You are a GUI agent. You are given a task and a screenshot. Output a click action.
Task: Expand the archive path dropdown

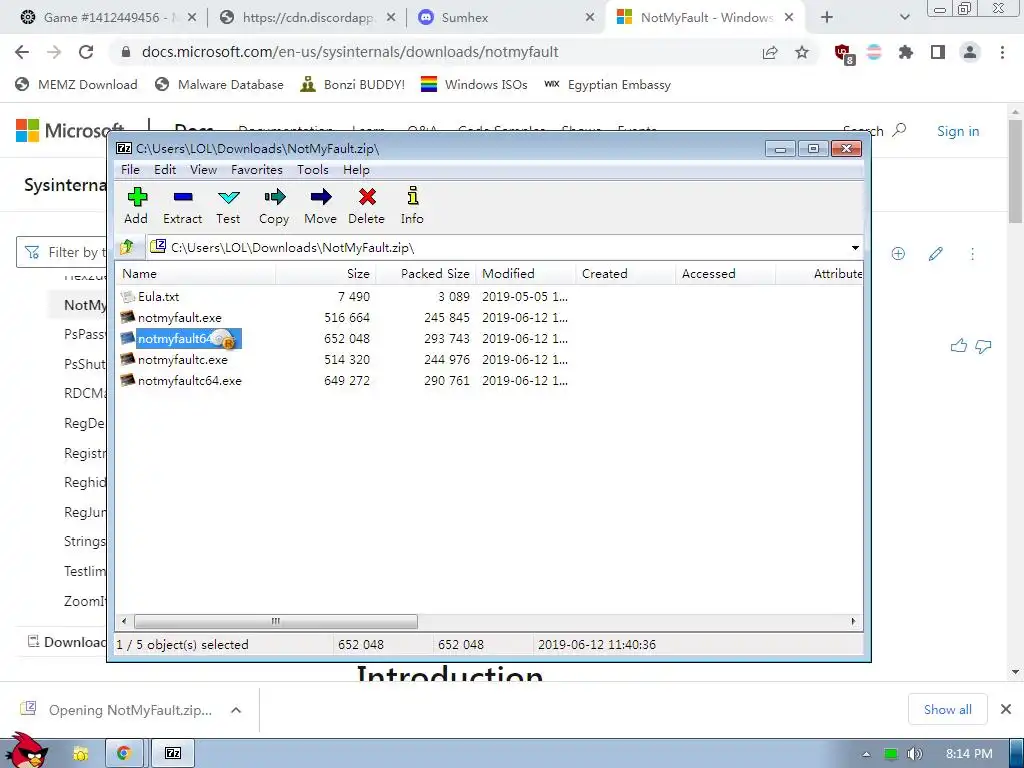click(855, 248)
